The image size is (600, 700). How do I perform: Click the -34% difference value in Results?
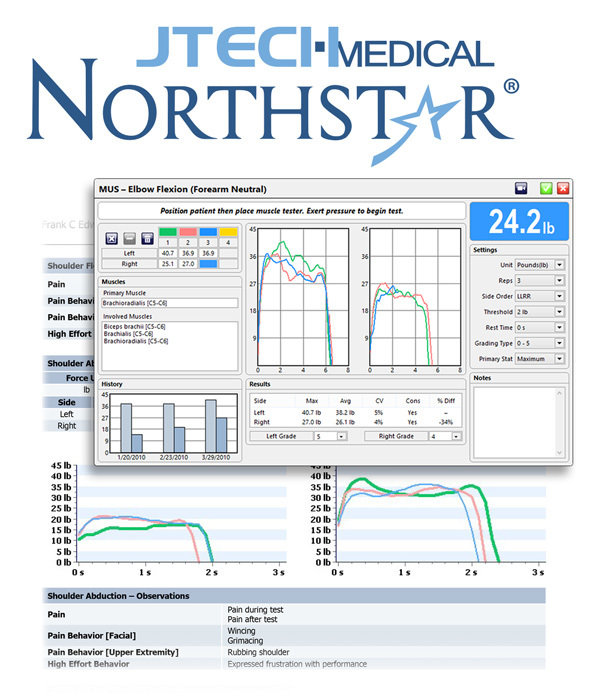[x=446, y=422]
